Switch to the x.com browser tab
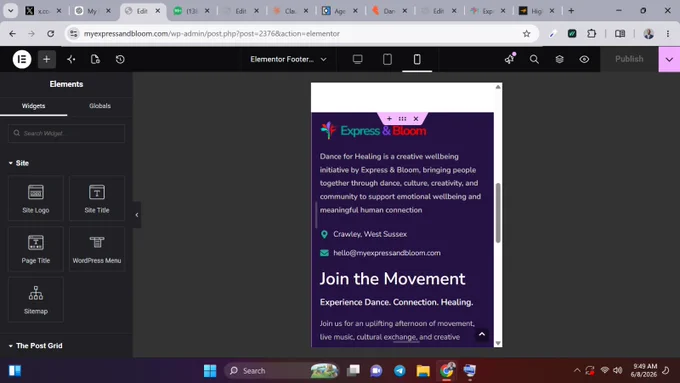 43,11
